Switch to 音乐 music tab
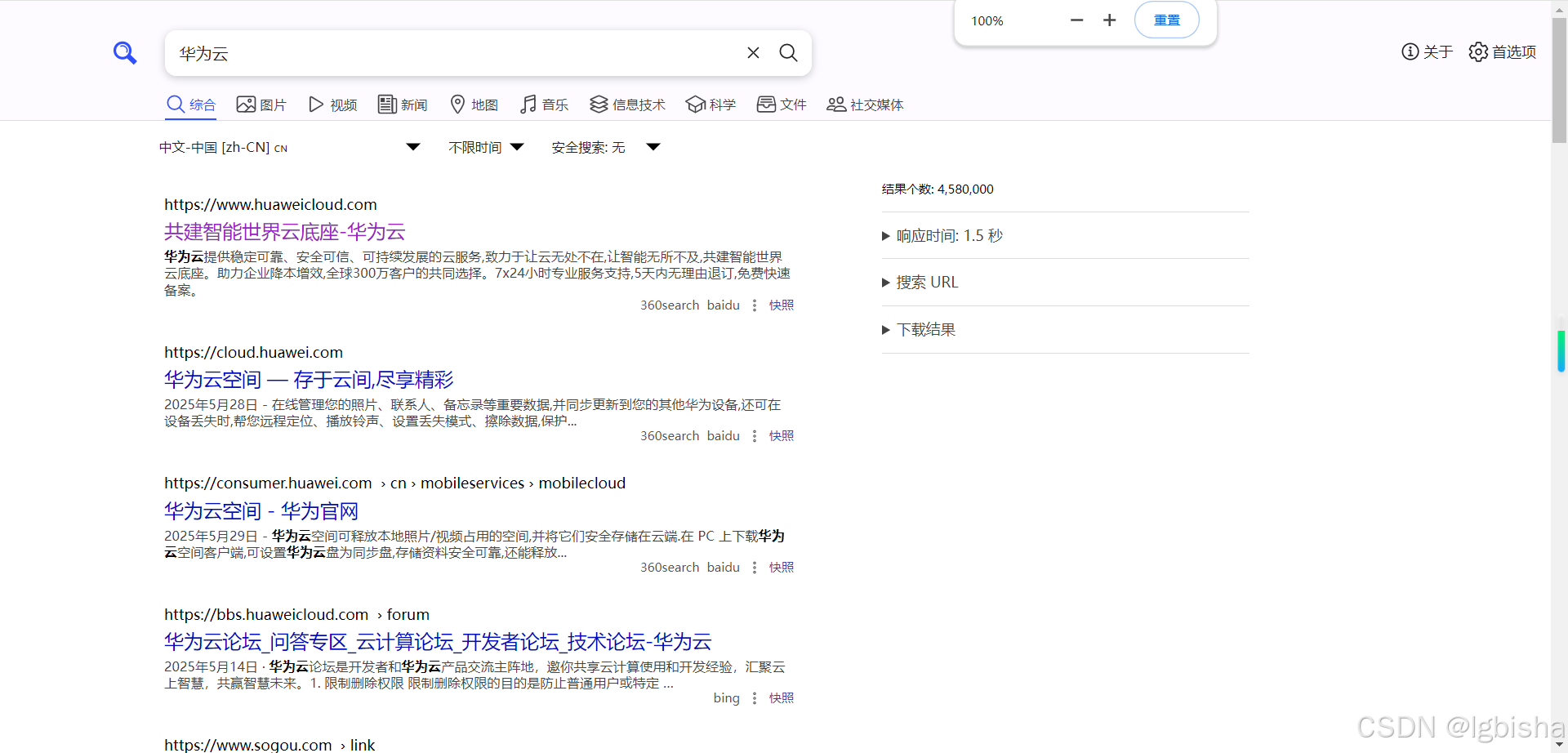 coord(544,105)
